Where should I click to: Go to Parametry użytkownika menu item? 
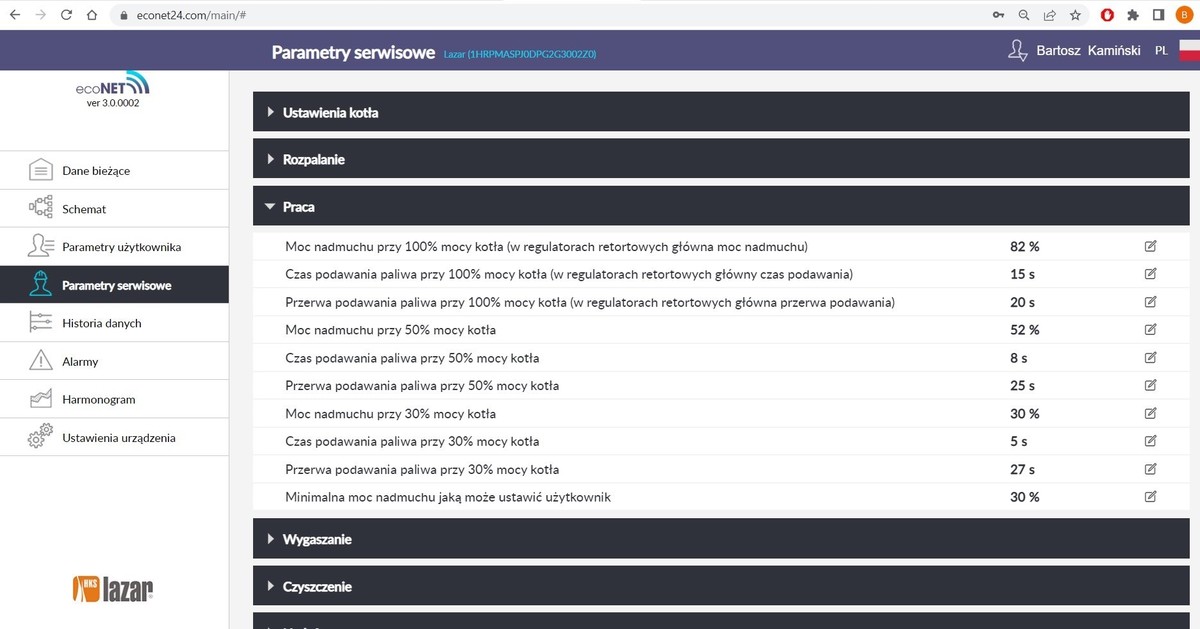click(121, 247)
